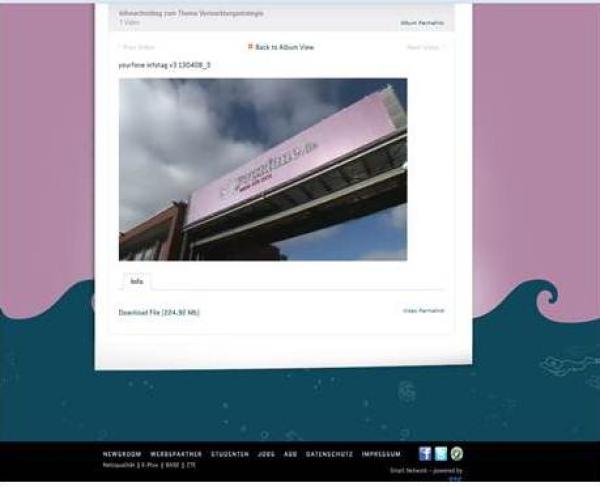This screenshot has width=600, height=487.
Task: Download the 224.92 Mb video file
Action: coord(159,312)
